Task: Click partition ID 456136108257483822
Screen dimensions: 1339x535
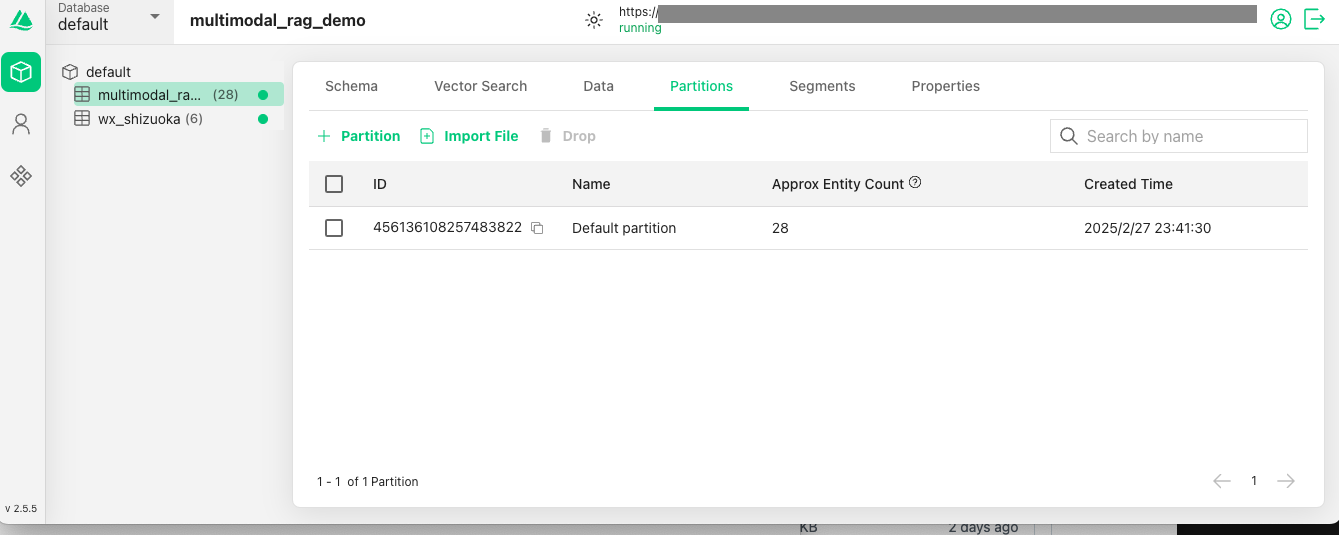Action: point(447,227)
